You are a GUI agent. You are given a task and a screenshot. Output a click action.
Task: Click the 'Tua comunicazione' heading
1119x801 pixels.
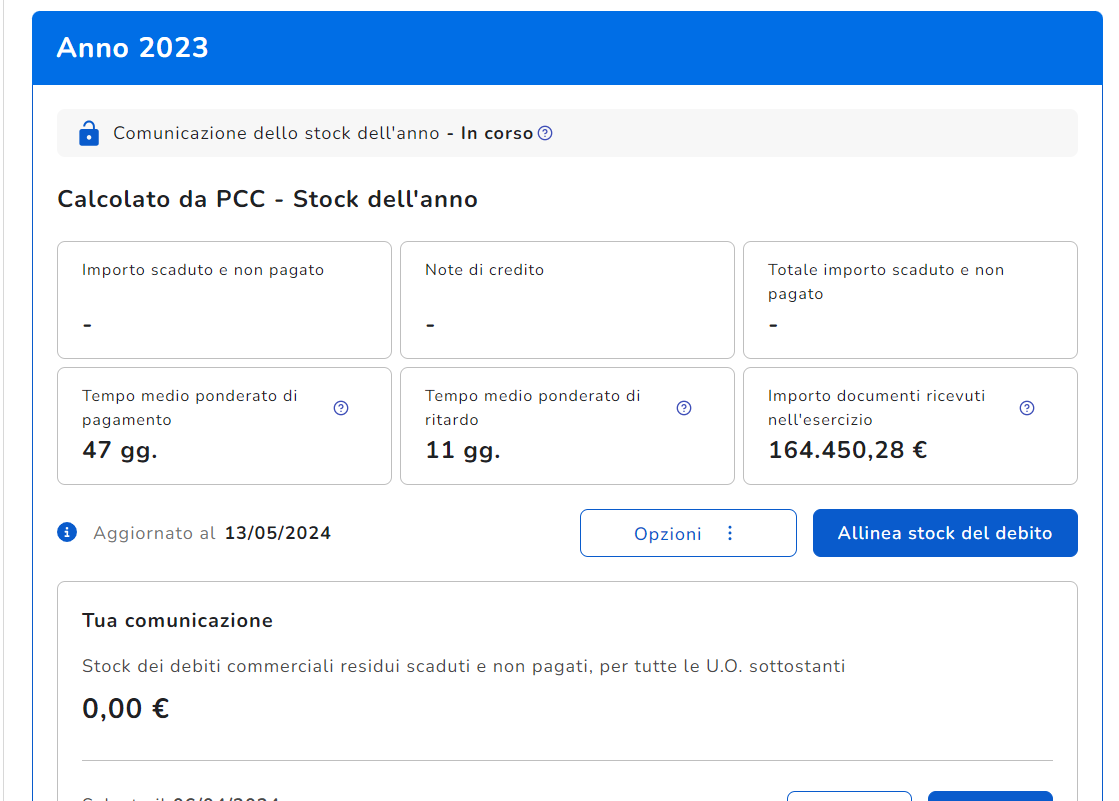point(177,620)
